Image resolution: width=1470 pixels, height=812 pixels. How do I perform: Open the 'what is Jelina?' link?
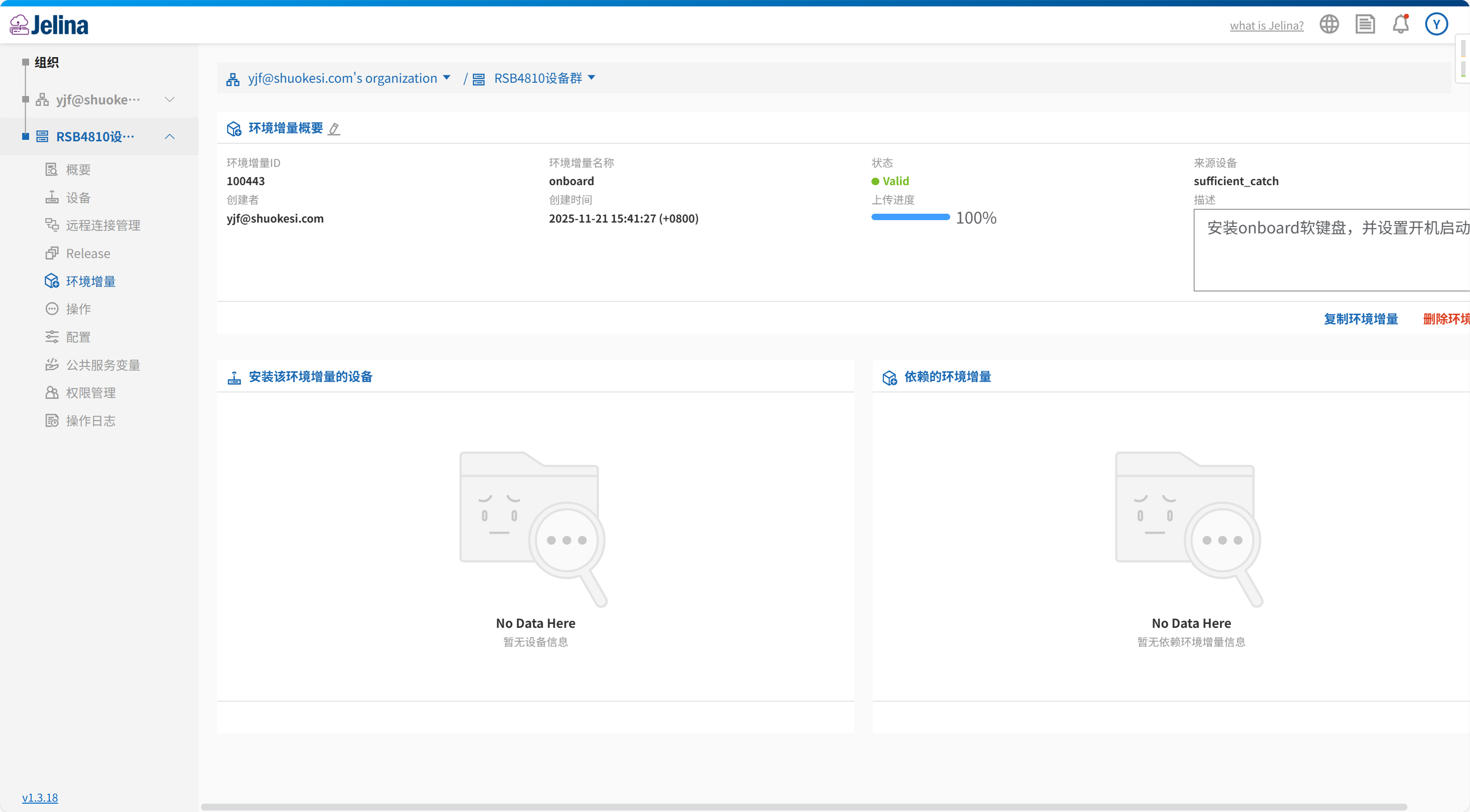[x=1266, y=26]
